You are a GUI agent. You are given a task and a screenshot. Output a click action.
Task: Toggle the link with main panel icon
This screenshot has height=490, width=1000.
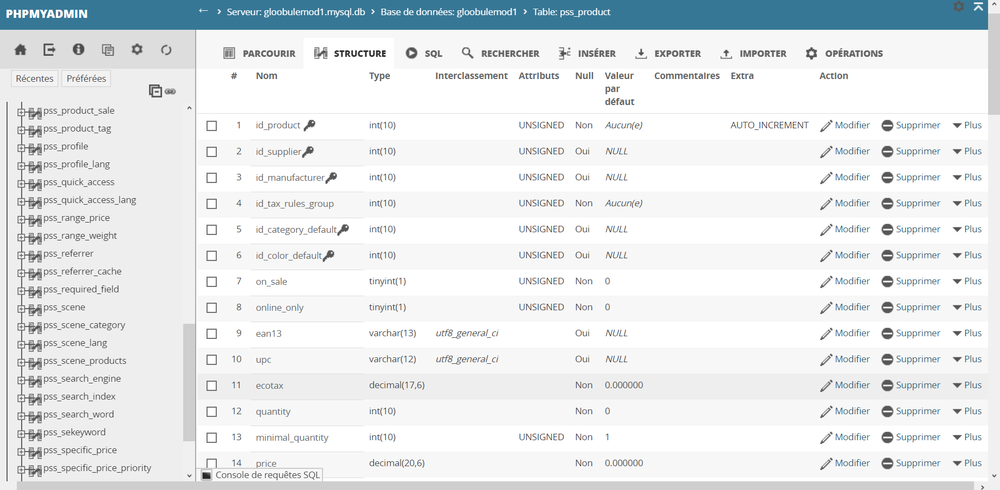tap(170, 92)
